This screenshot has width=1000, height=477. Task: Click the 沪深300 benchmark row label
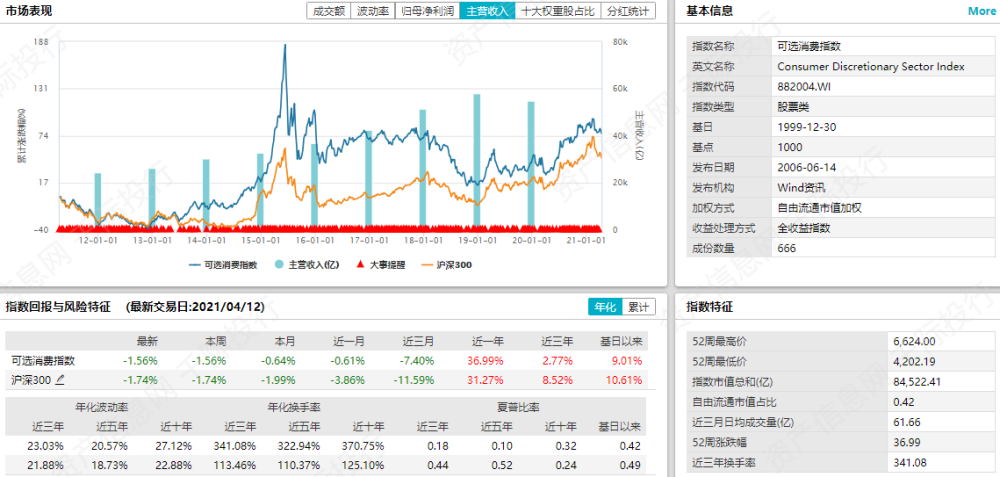point(30,380)
